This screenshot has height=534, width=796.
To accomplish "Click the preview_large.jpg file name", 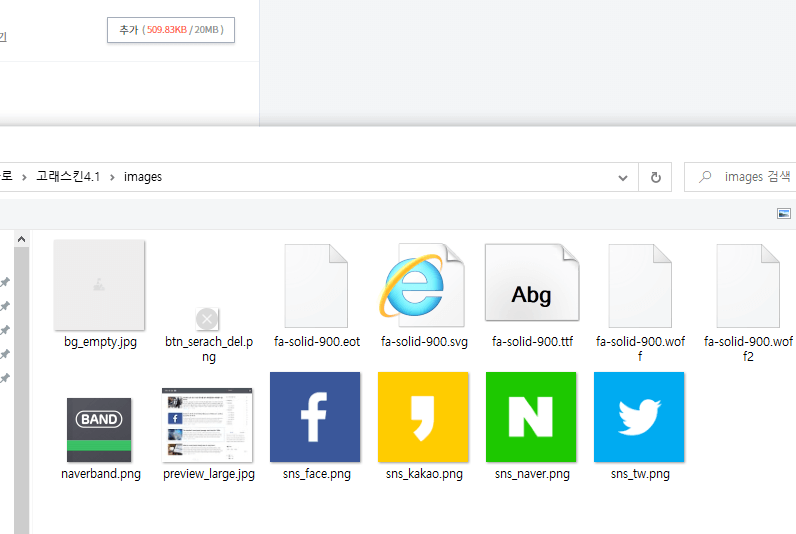I will [x=209, y=474].
